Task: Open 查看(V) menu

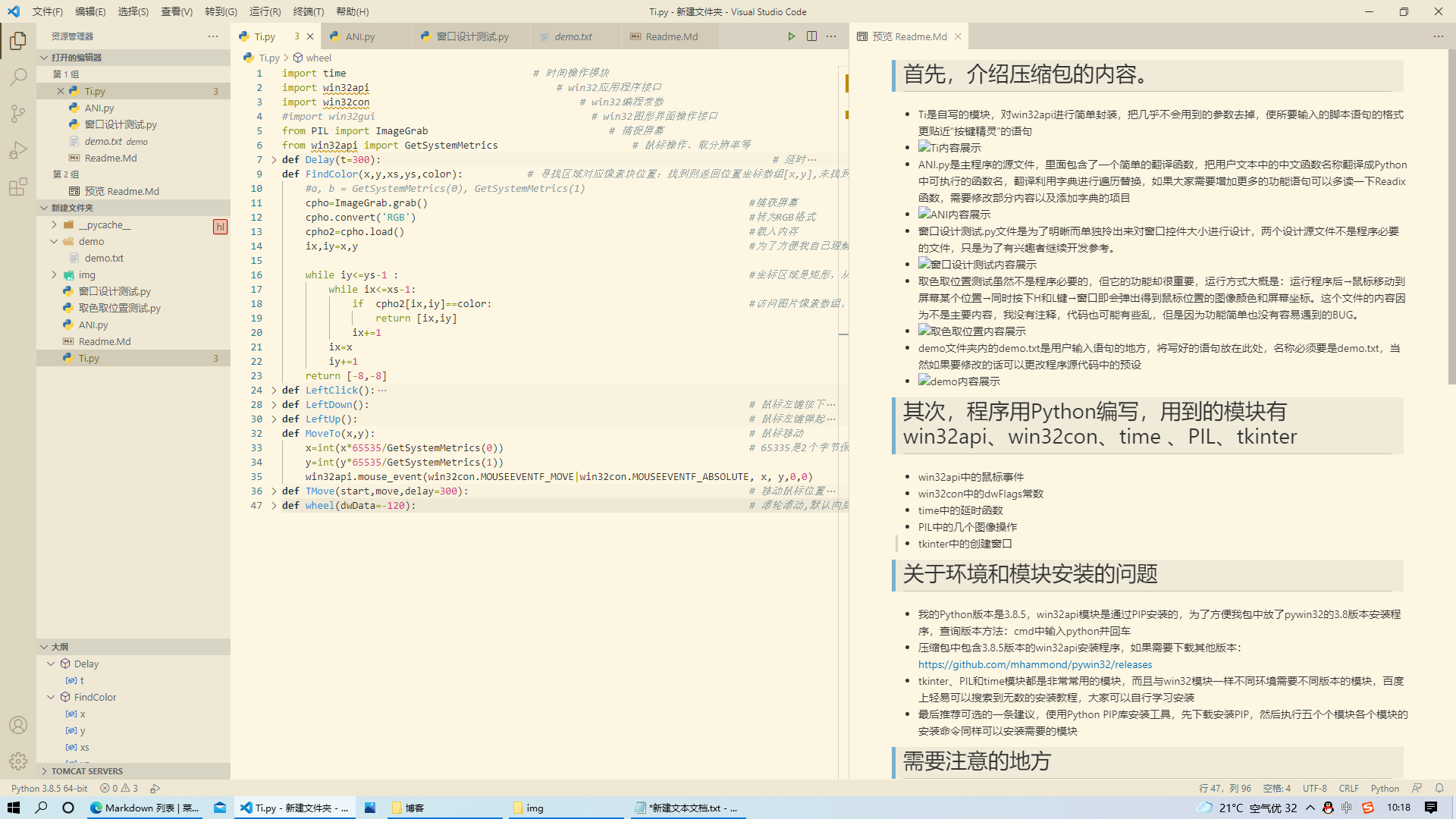Action: (177, 11)
